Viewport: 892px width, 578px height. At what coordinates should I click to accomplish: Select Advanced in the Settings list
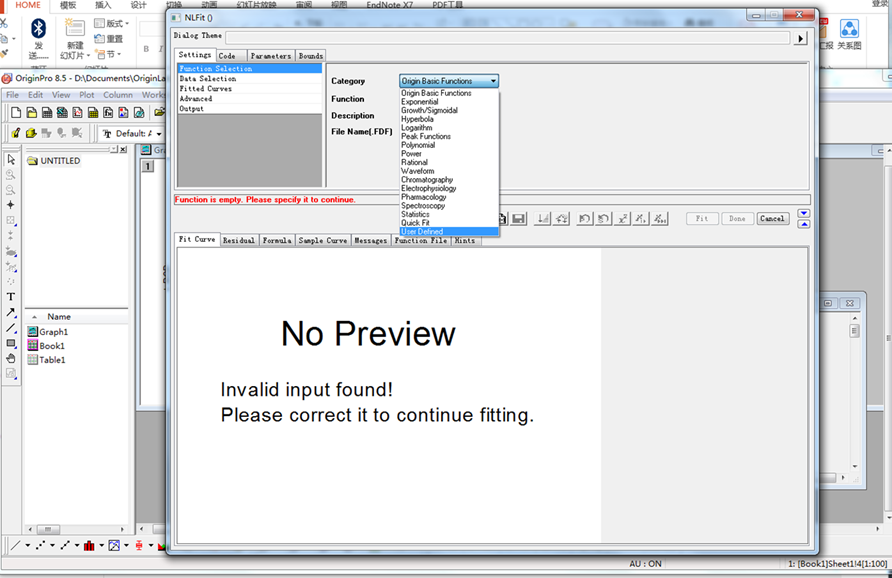pos(250,98)
